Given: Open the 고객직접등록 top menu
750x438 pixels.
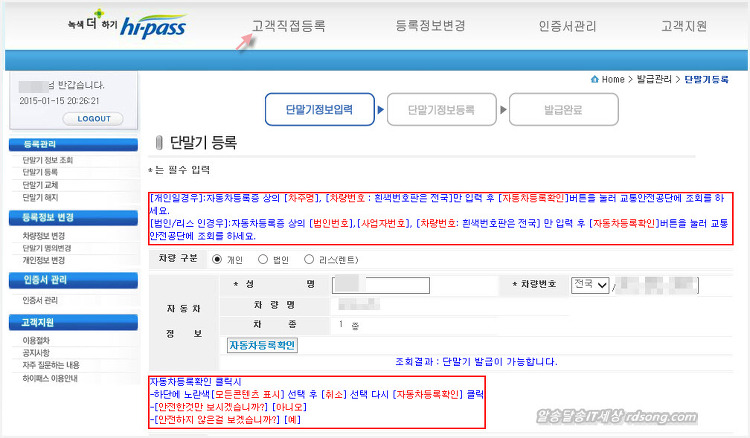Looking at the screenshot, I should click(288, 26).
